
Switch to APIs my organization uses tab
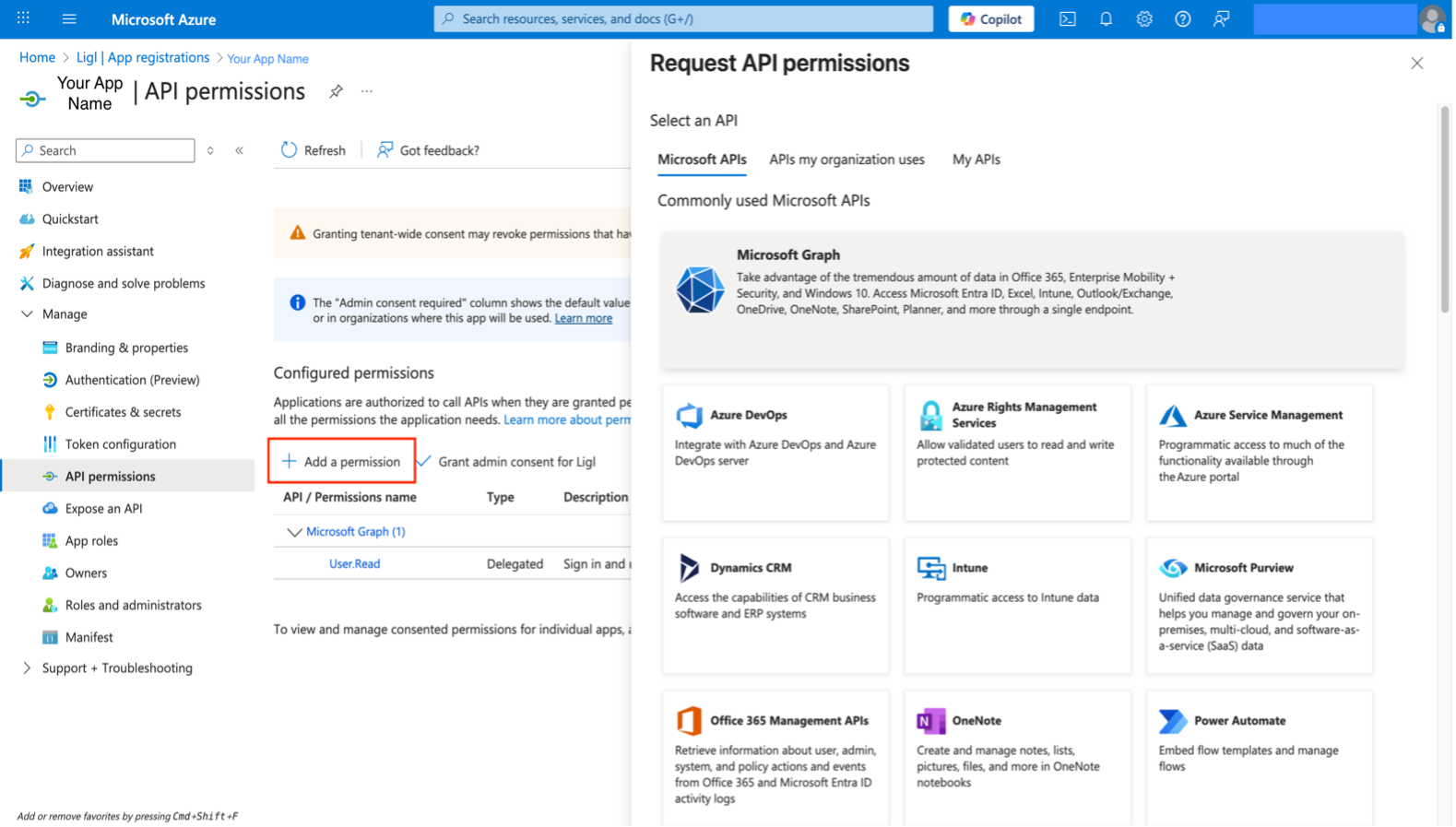[x=846, y=159]
